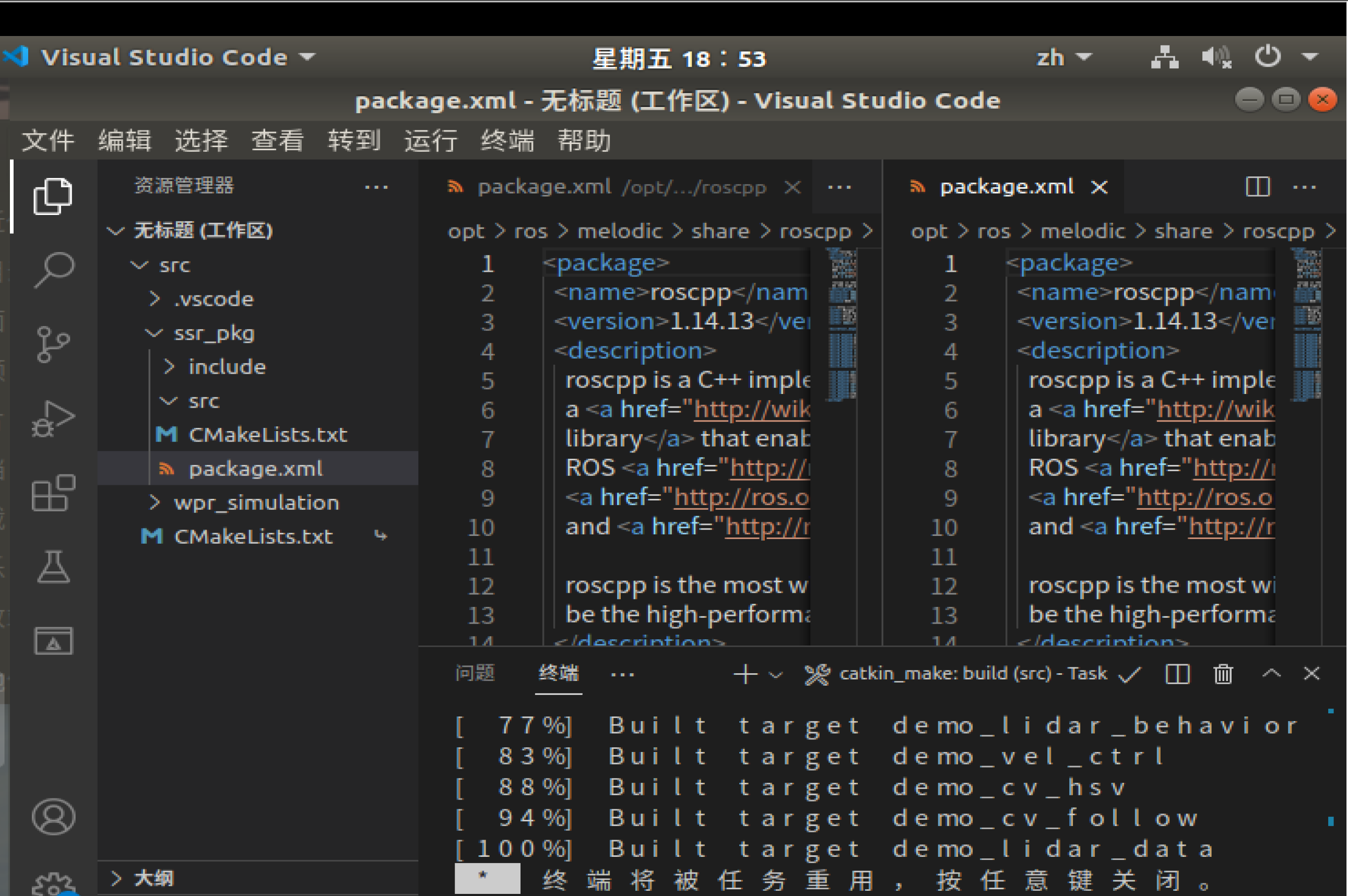
Task: Open the Testing flask view
Action: pyautogui.click(x=53, y=567)
